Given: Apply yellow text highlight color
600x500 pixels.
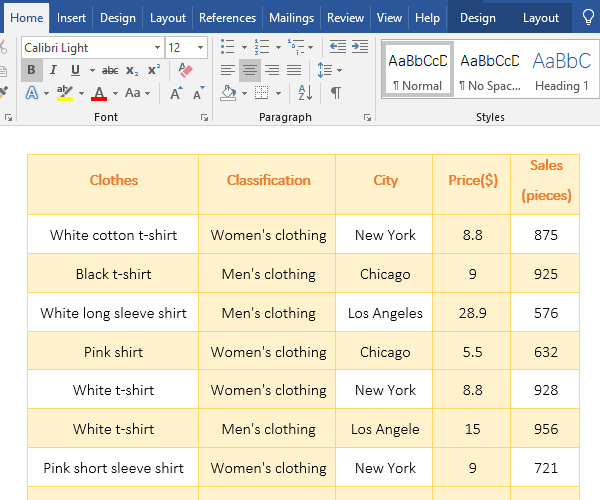Looking at the screenshot, I should [x=65, y=93].
